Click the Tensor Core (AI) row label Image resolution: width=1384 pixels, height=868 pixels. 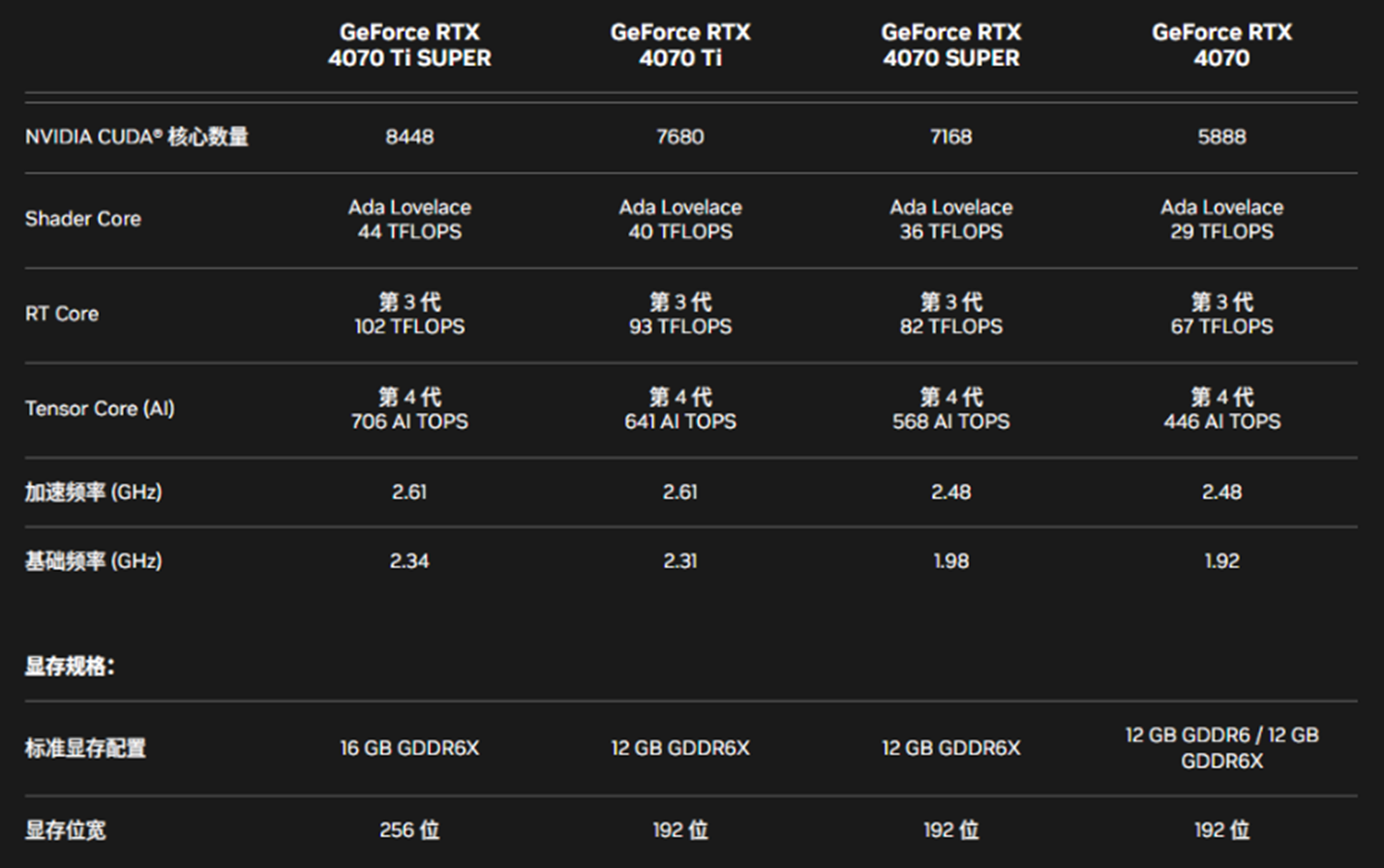pyautogui.click(x=100, y=409)
